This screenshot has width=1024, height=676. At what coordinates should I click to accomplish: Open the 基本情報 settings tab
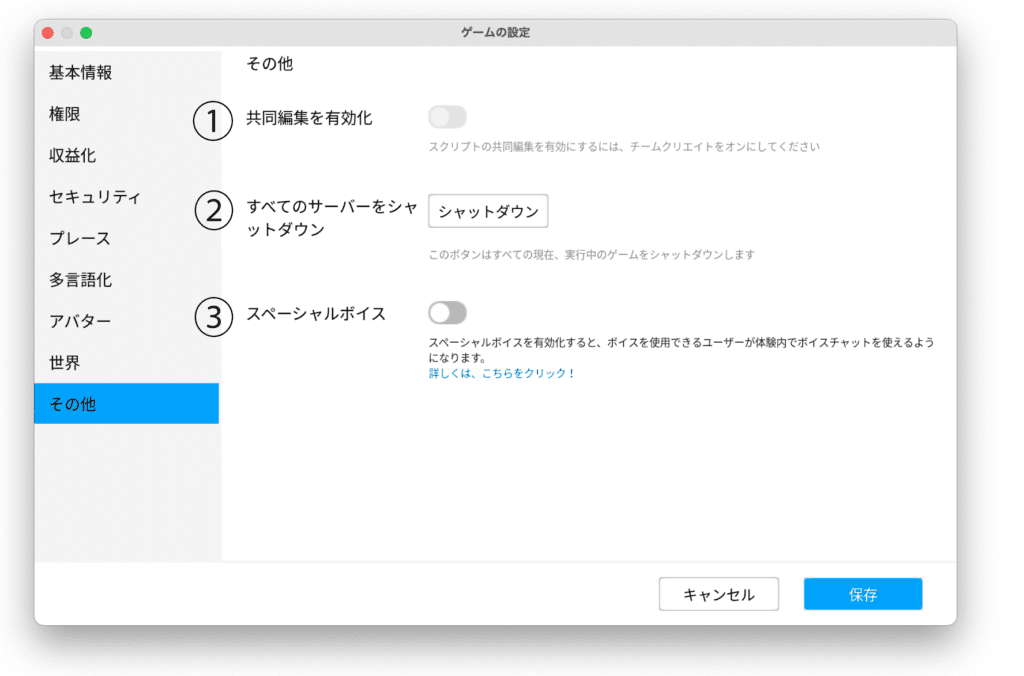click(x=81, y=73)
